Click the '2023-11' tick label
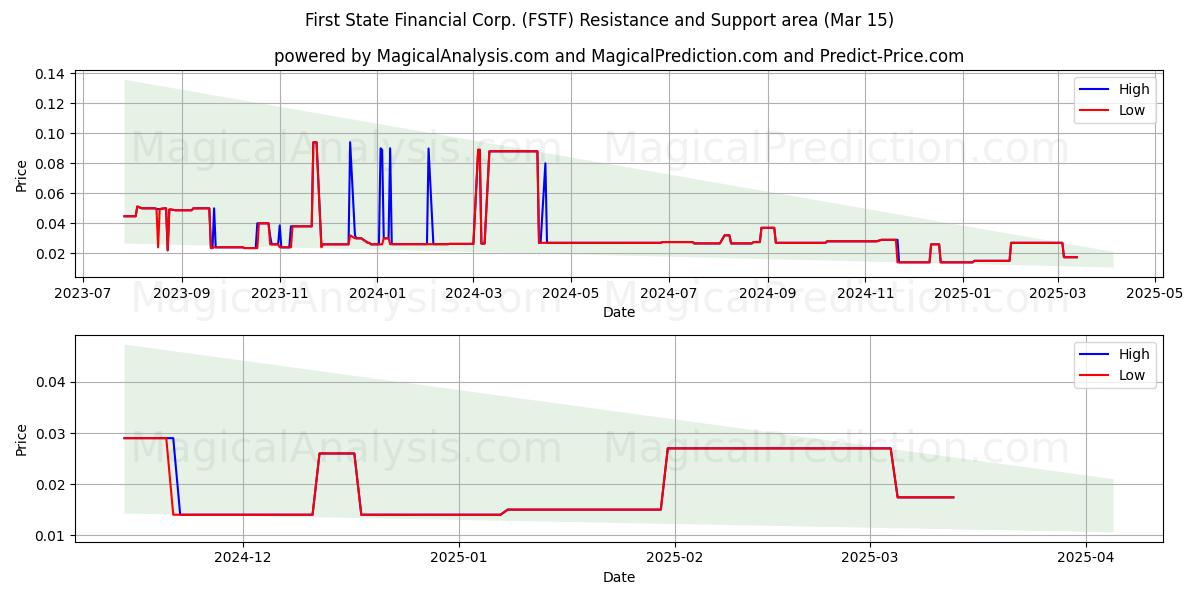The width and height of the screenshot is (1200, 600). (x=280, y=294)
